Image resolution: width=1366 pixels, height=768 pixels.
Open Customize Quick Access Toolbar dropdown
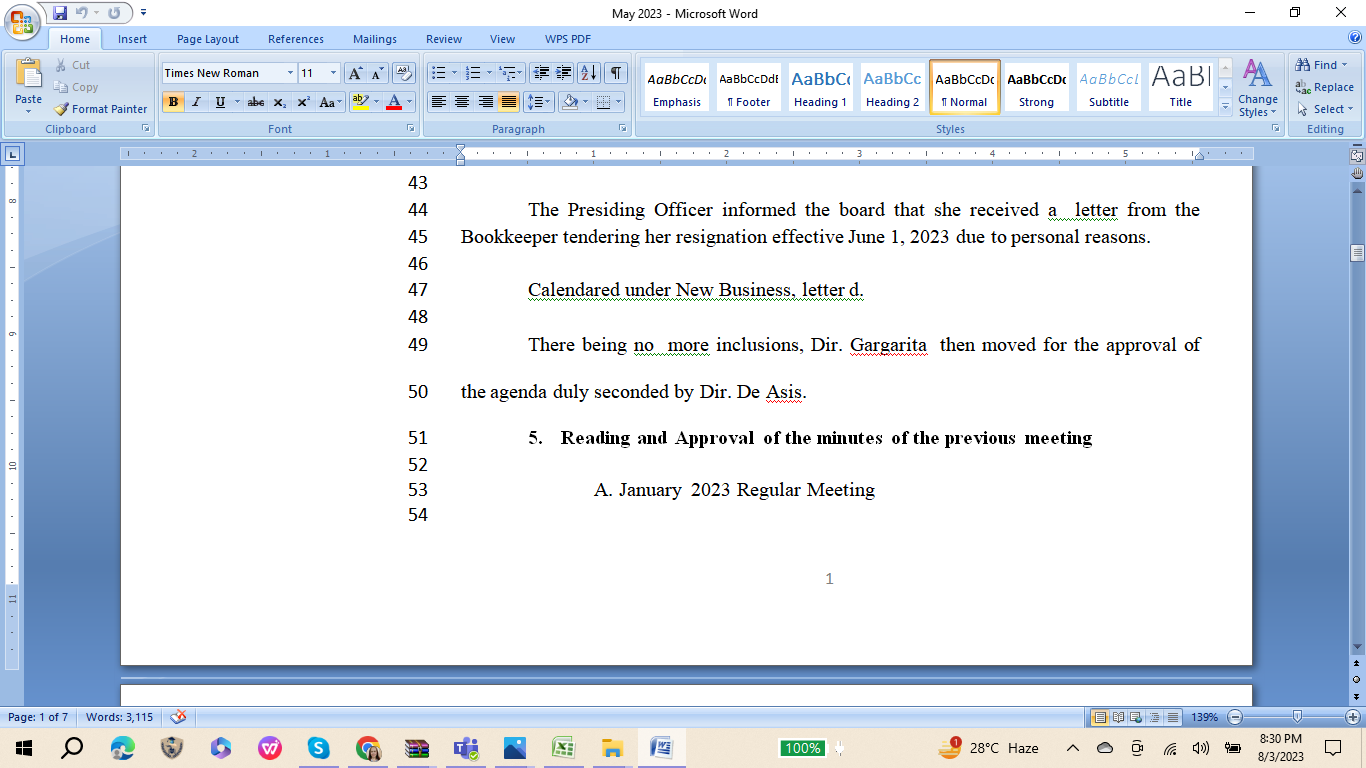143,13
